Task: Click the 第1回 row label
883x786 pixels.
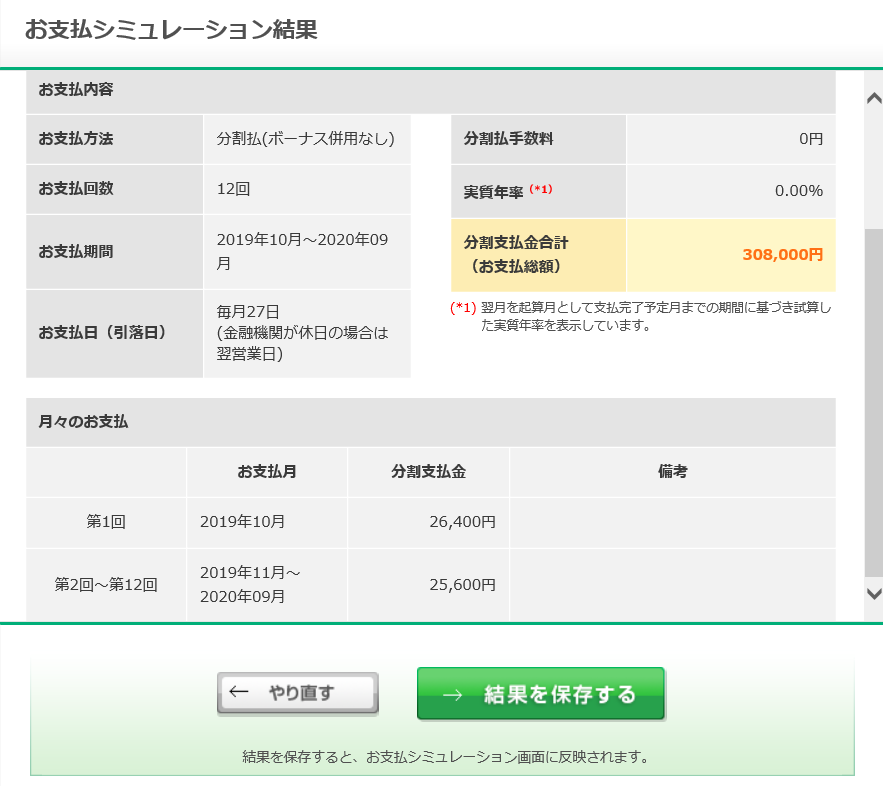Action: [x=106, y=522]
